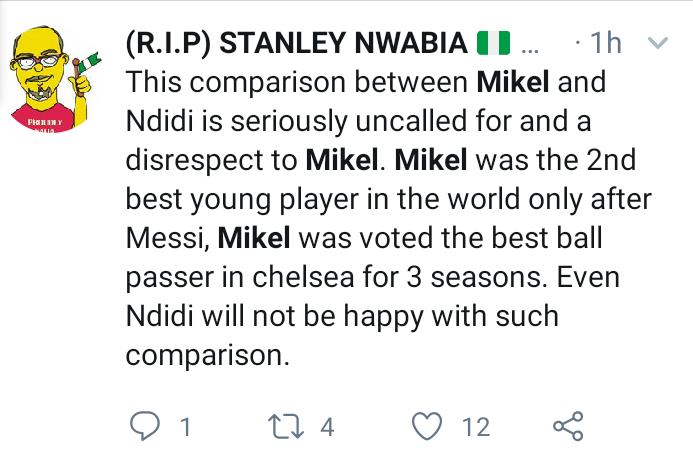This screenshot has width=693, height=464.
Task: Click the word chelsea in the tweet
Action: tap(303, 277)
